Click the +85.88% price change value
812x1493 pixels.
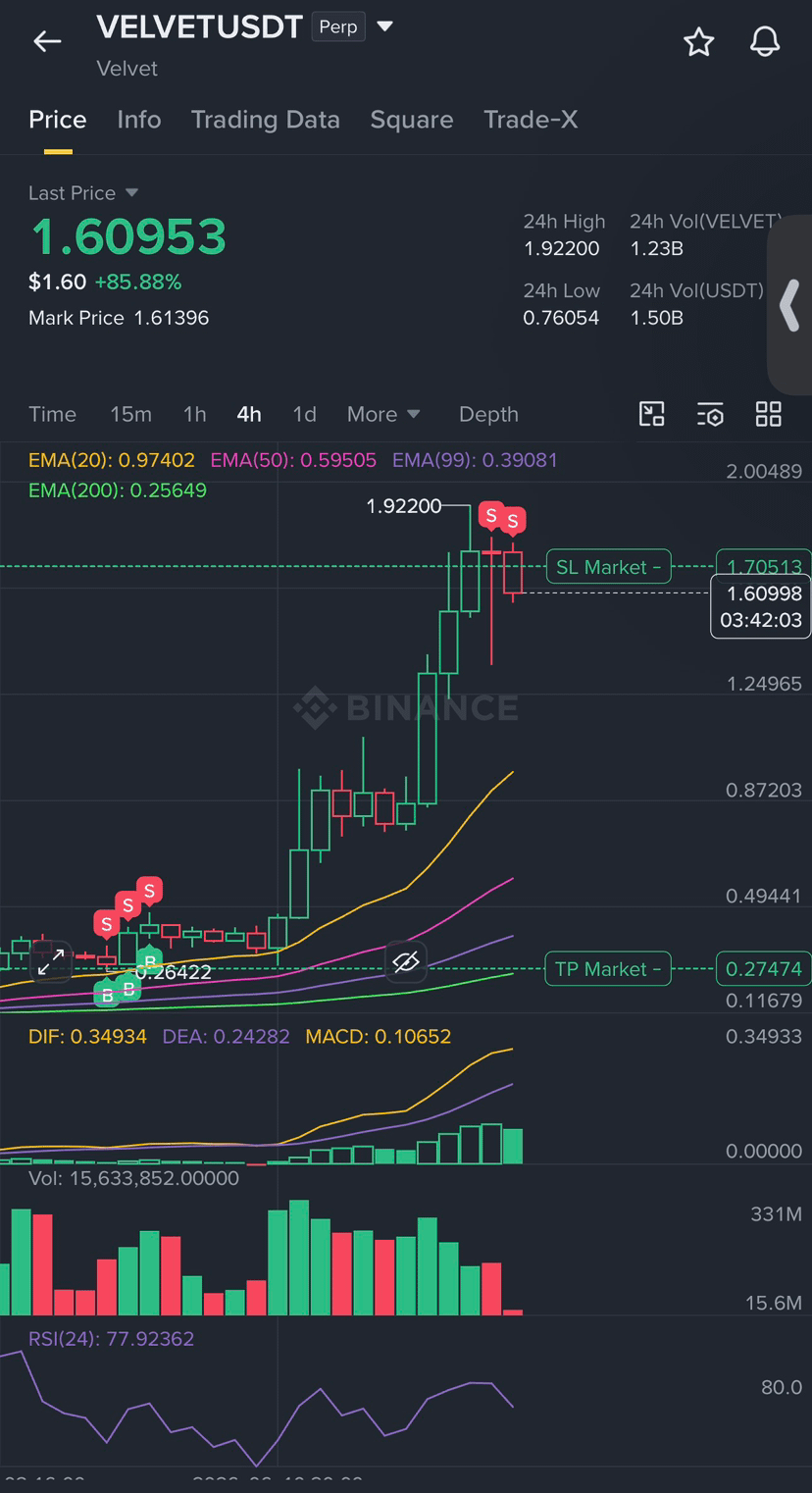[138, 283]
